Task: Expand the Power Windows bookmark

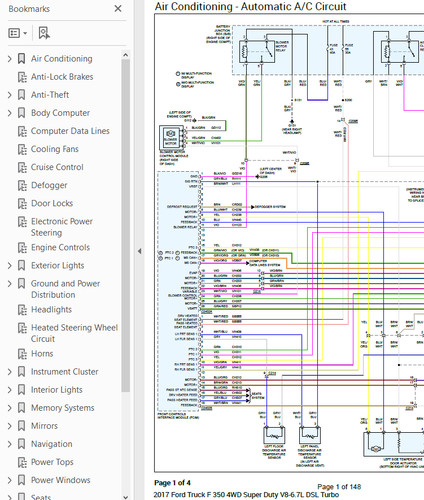Action: [x=10, y=480]
